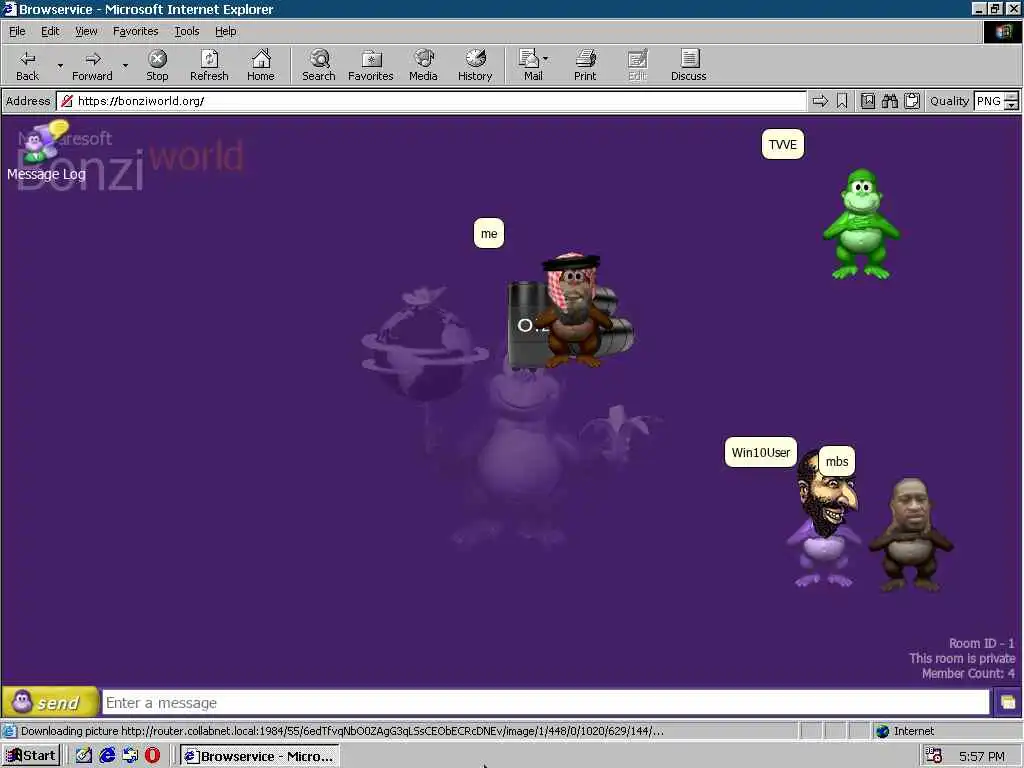
Task: Click the Discuss toolbar button
Action: 688,65
